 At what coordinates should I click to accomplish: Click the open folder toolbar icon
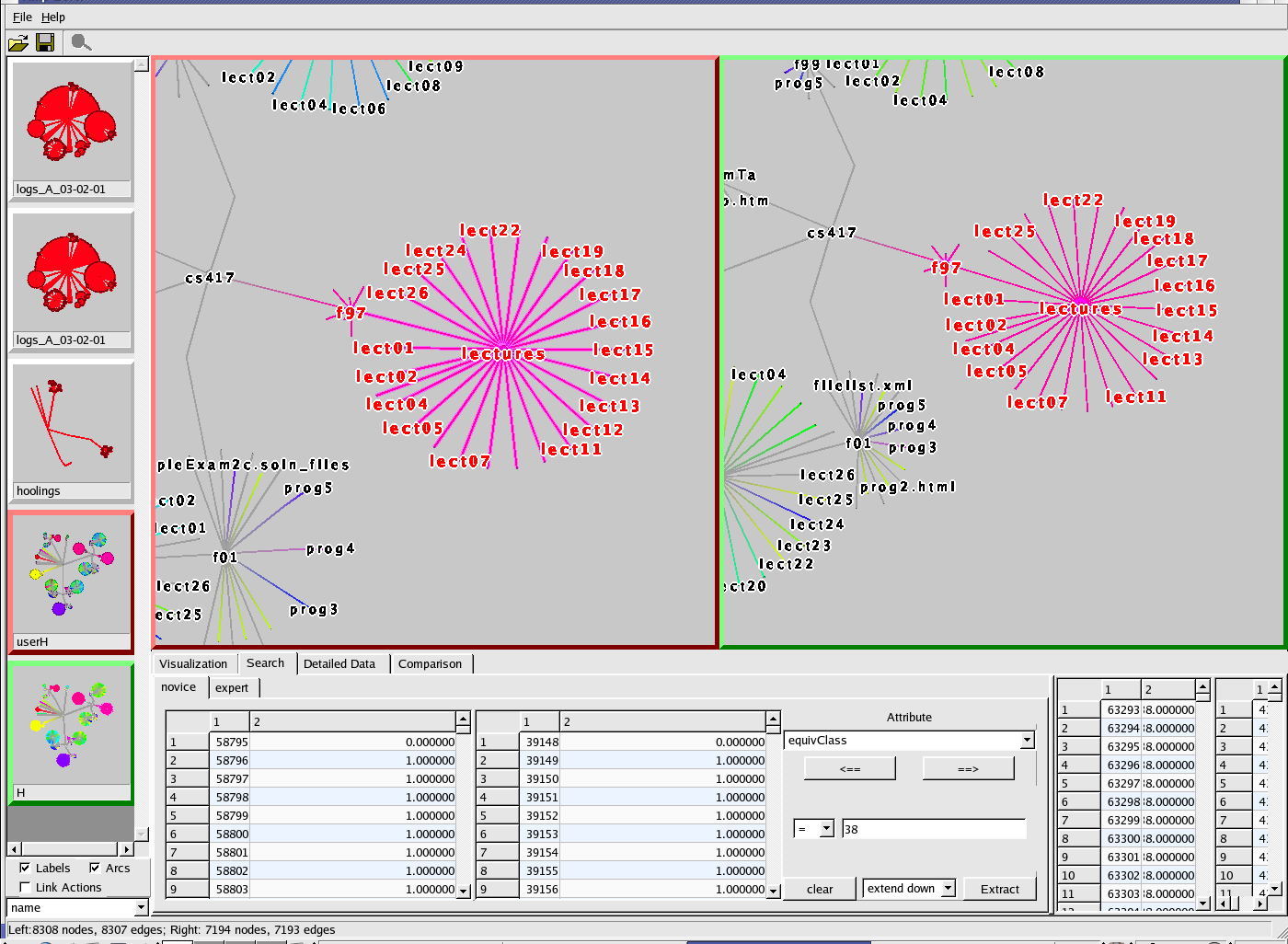tap(17, 42)
